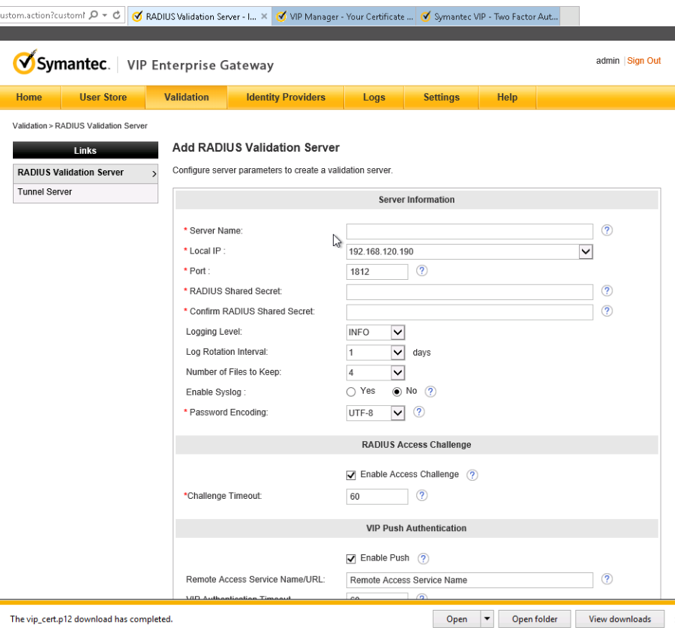This screenshot has width=675, height=634.
Task: Focus the Port input field
Action: click(377, 272)
